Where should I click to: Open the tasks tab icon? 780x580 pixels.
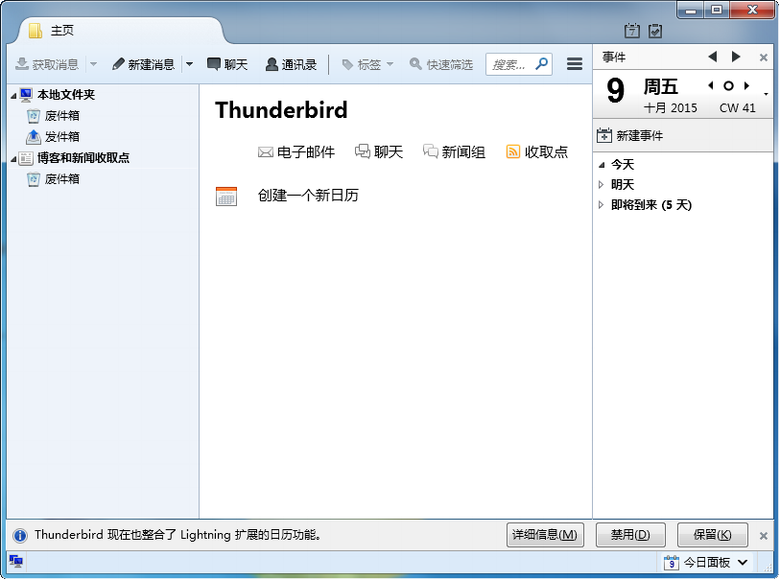coord(656,31)
